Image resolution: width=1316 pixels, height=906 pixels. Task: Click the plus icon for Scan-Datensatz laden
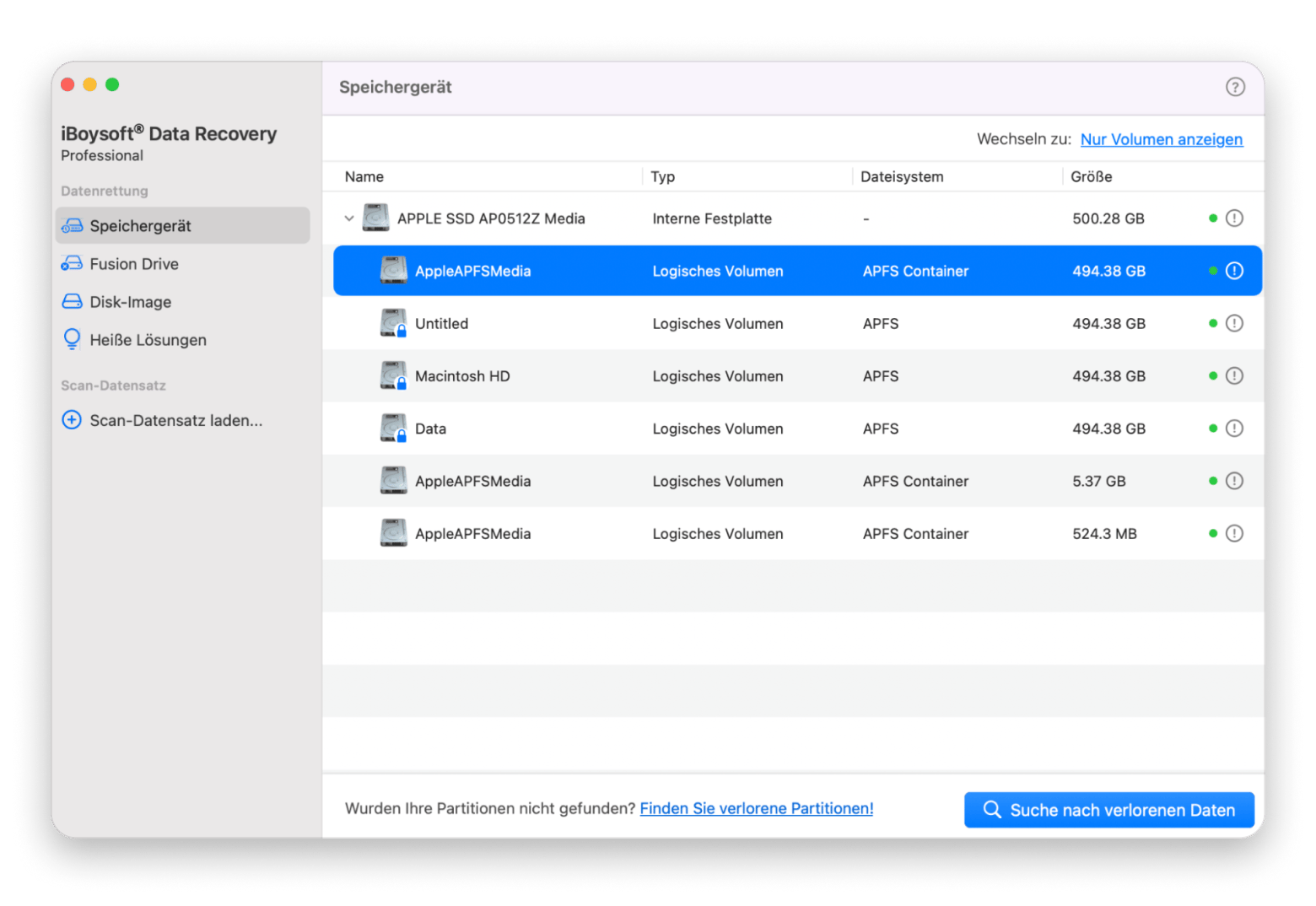pyautogui.click(x=73, y=420)
